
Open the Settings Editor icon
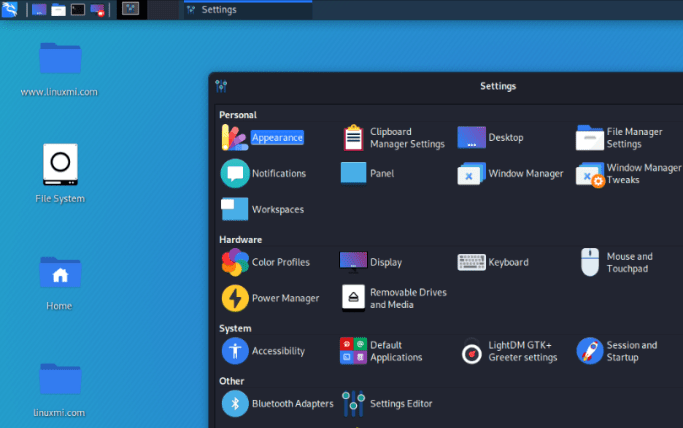click(353, 404)
